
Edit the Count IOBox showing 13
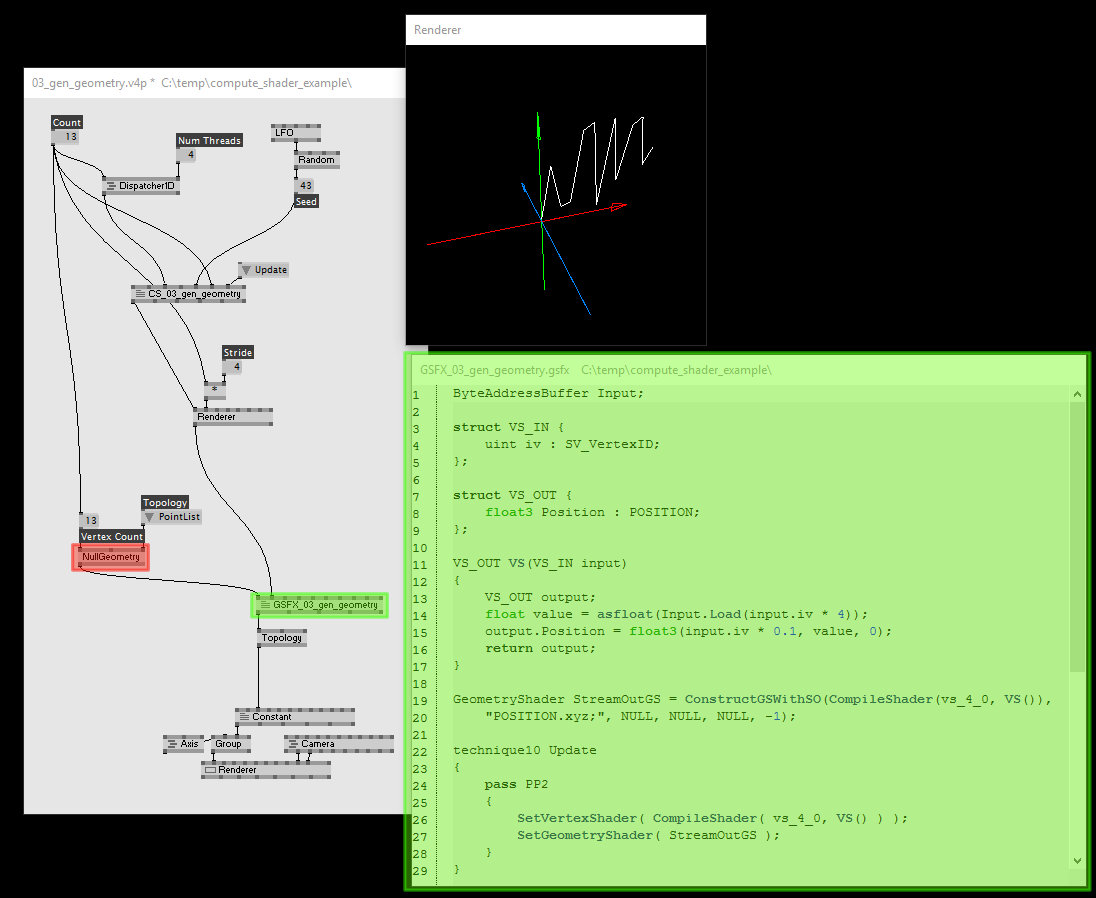pos(66,134)
